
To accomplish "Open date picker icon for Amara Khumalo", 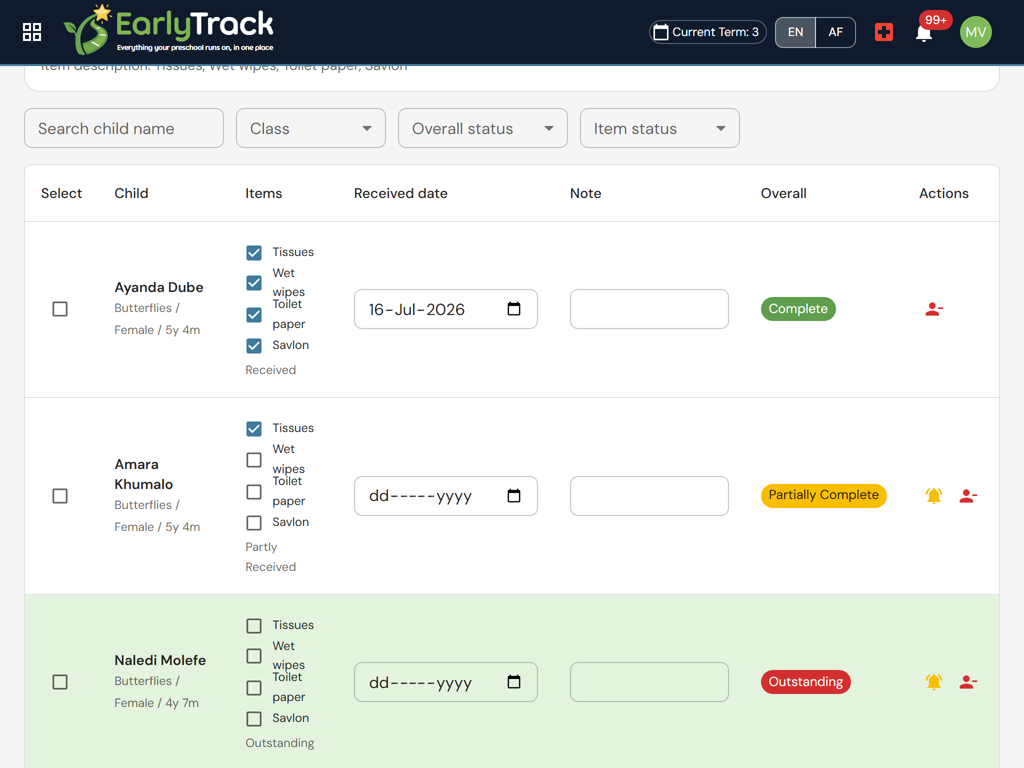I will pyautogui.click(x=514, y=496).
